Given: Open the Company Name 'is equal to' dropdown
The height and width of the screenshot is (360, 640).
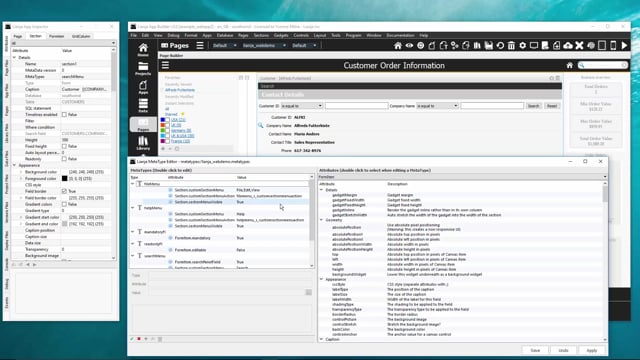Looking at the screenshot, I should [437, 106].
